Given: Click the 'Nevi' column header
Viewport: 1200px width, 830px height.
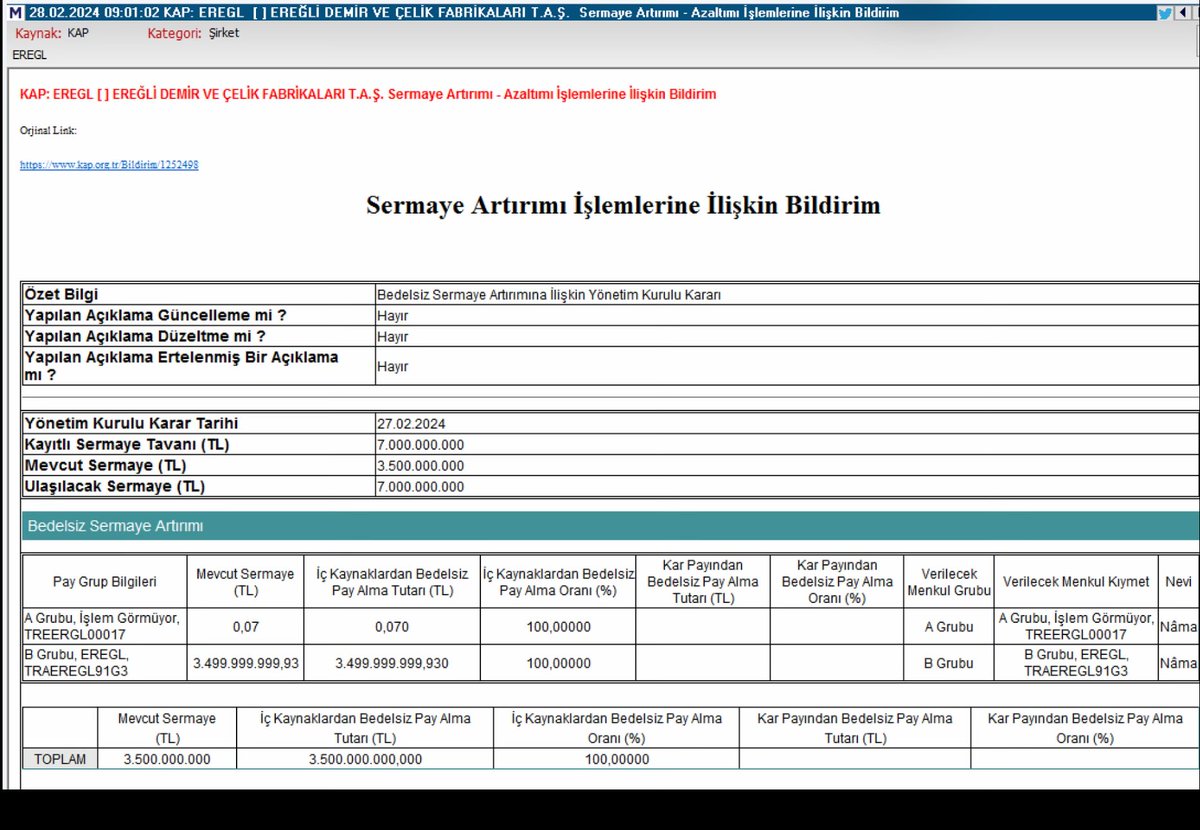Looking at the screenshot, I should tap(1178, 582).
